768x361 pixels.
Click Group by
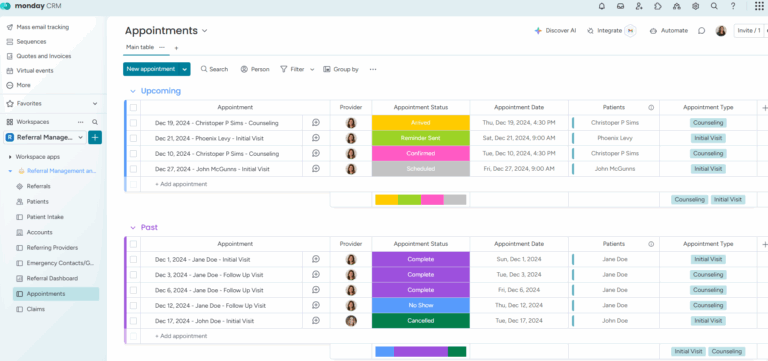[x=341, y=69]
